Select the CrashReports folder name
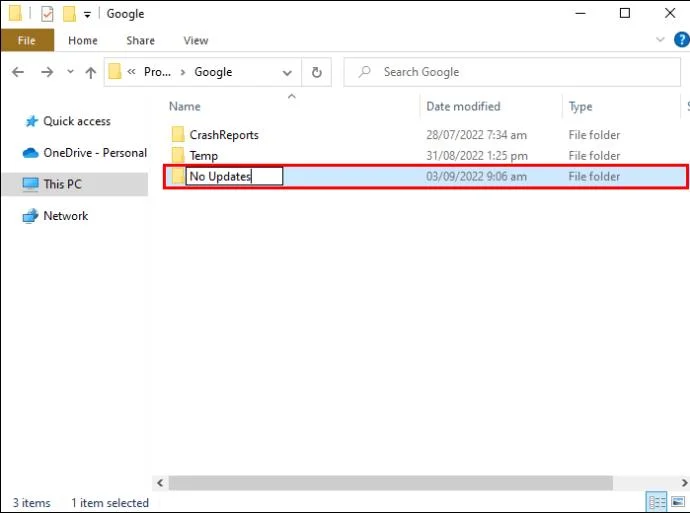The height and width of the screenshot is (513, 690). coord(224,135)
